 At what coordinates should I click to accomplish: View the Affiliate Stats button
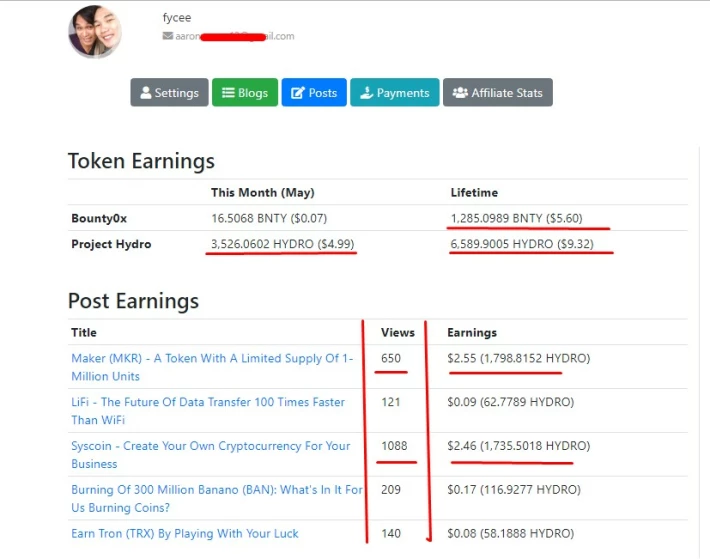pyautogui.click(x=498, y=92)
